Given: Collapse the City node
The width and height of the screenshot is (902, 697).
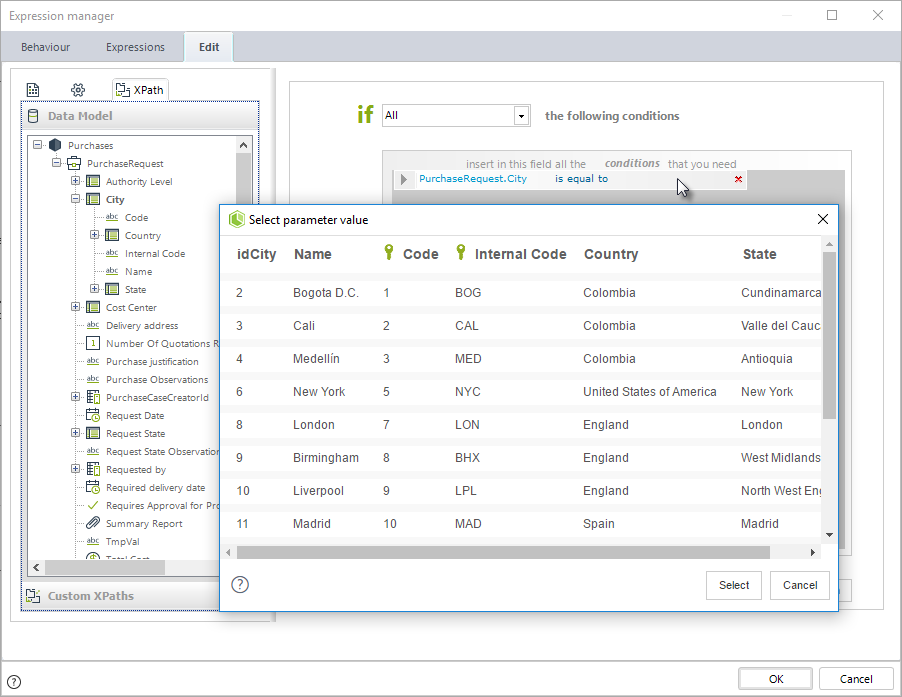Looking at the screenshot, I should 75,199.
